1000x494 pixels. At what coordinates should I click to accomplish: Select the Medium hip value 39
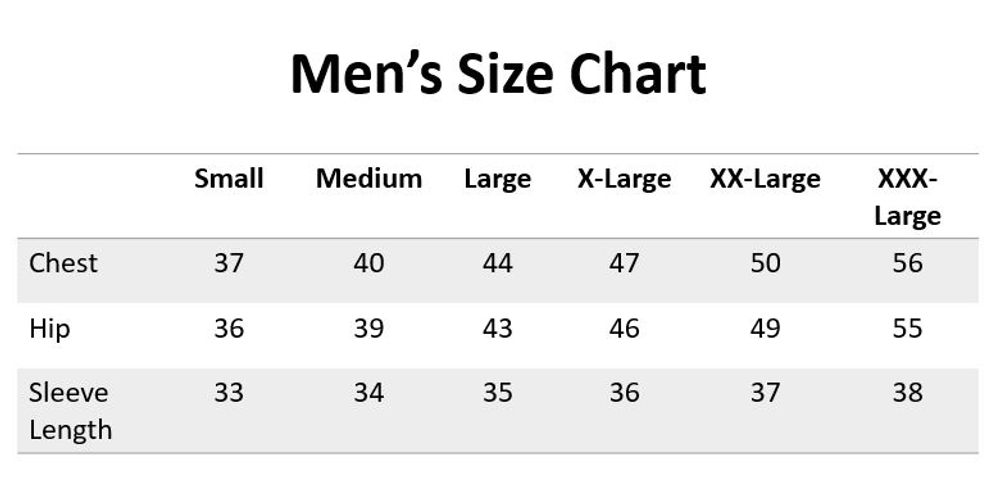[x=369, y=328]
